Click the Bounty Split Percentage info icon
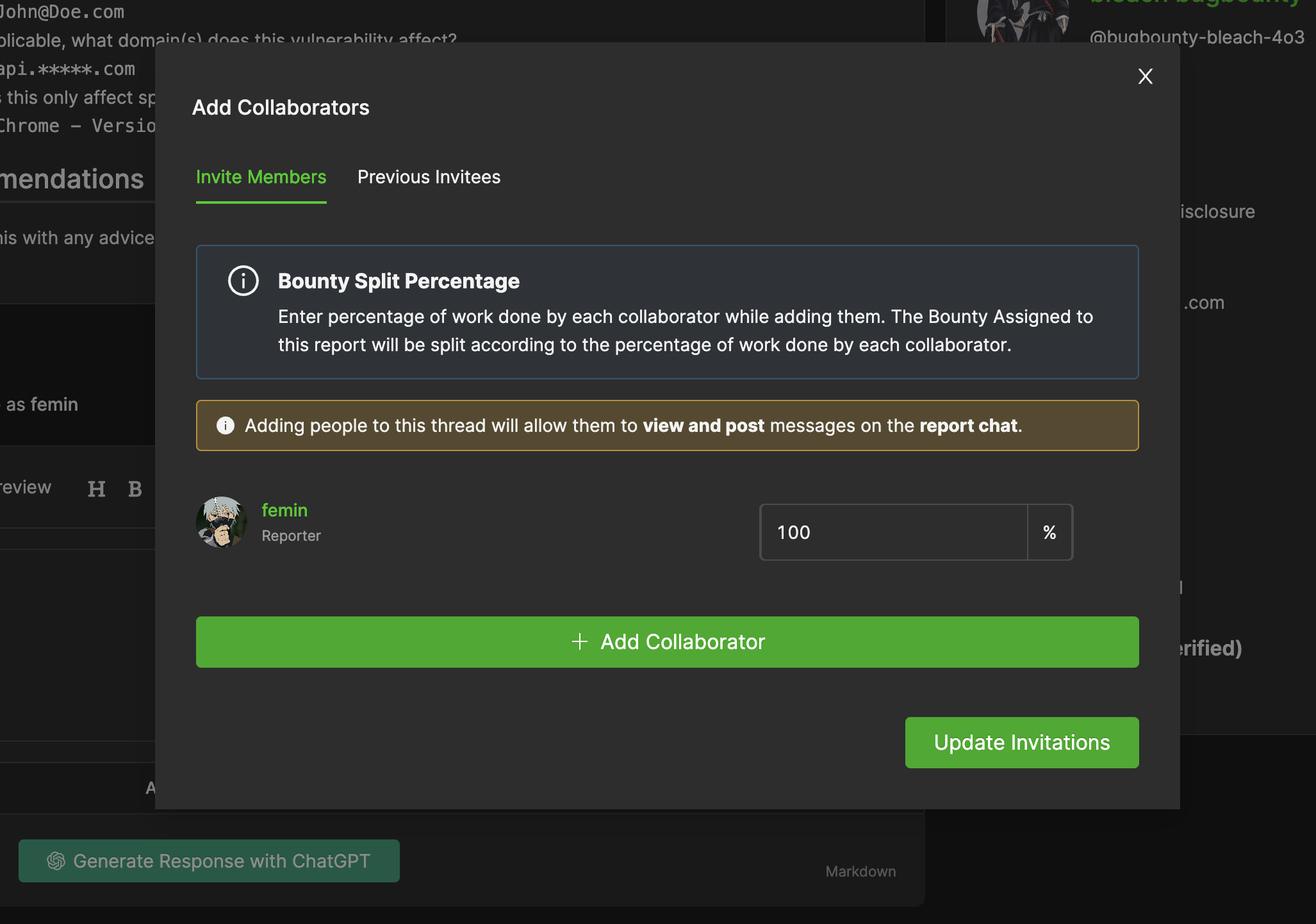The width and height of the screenshot is (1316, 924). tap(243, 281)
